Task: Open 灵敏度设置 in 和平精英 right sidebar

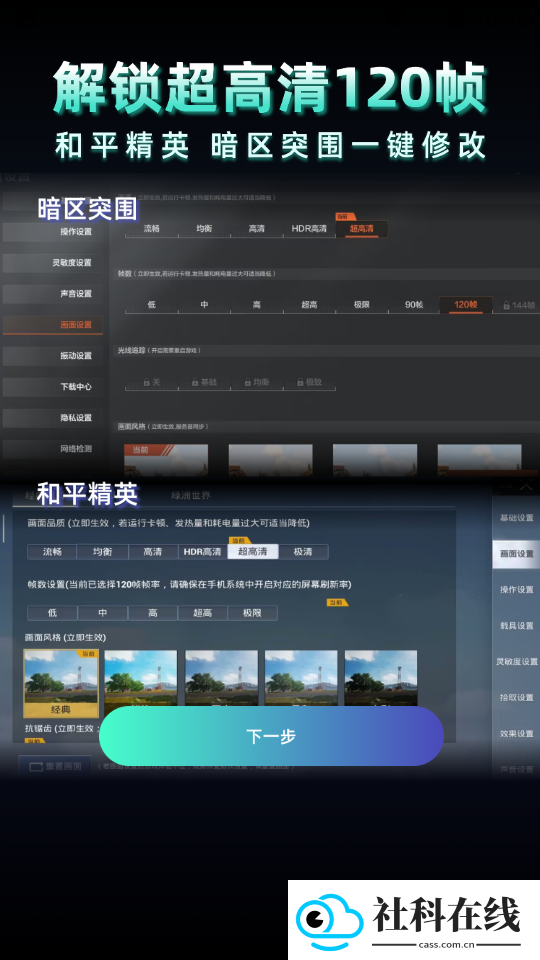Action: [516, 662]
